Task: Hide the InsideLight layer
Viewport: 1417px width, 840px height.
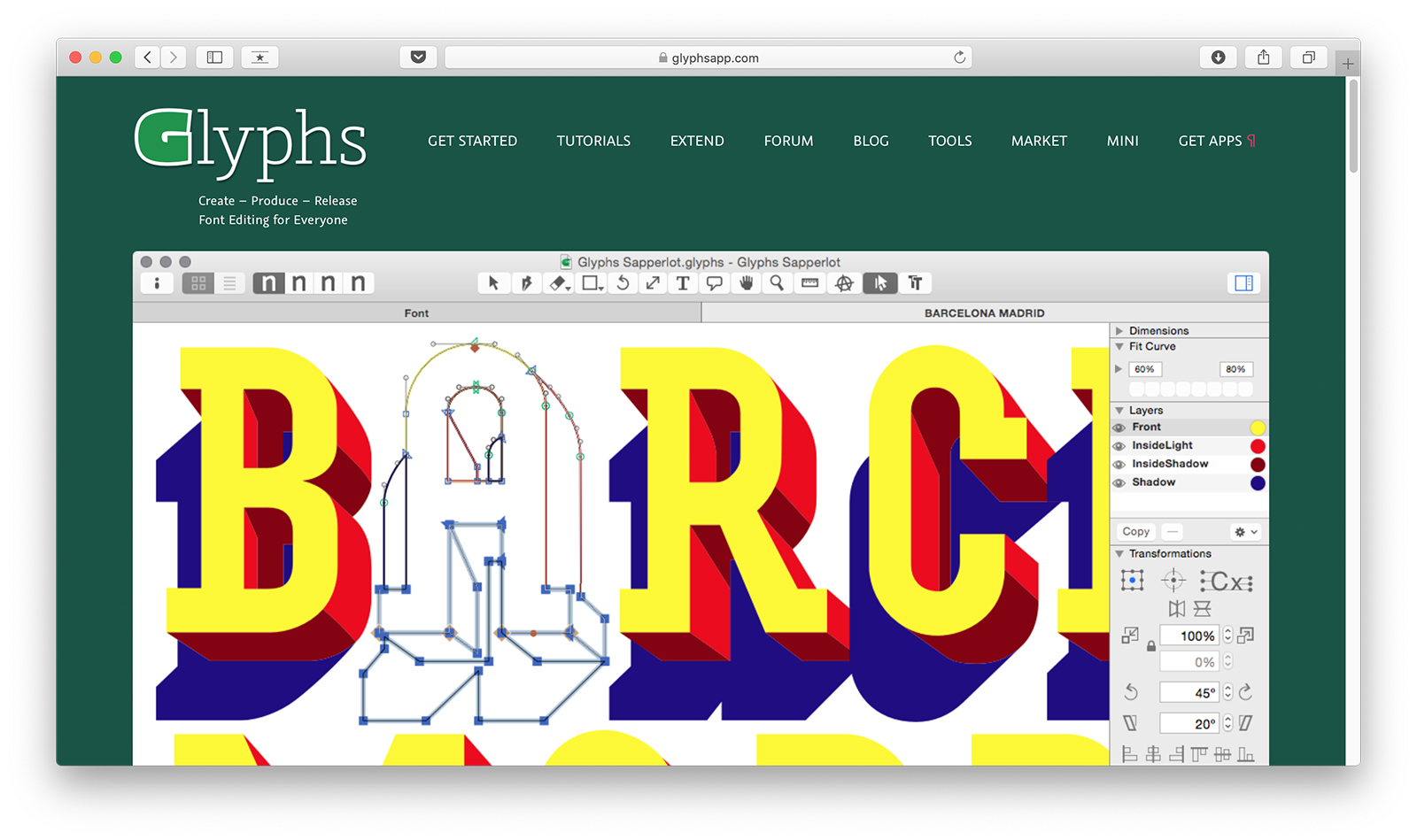Action: point(1119,446)
